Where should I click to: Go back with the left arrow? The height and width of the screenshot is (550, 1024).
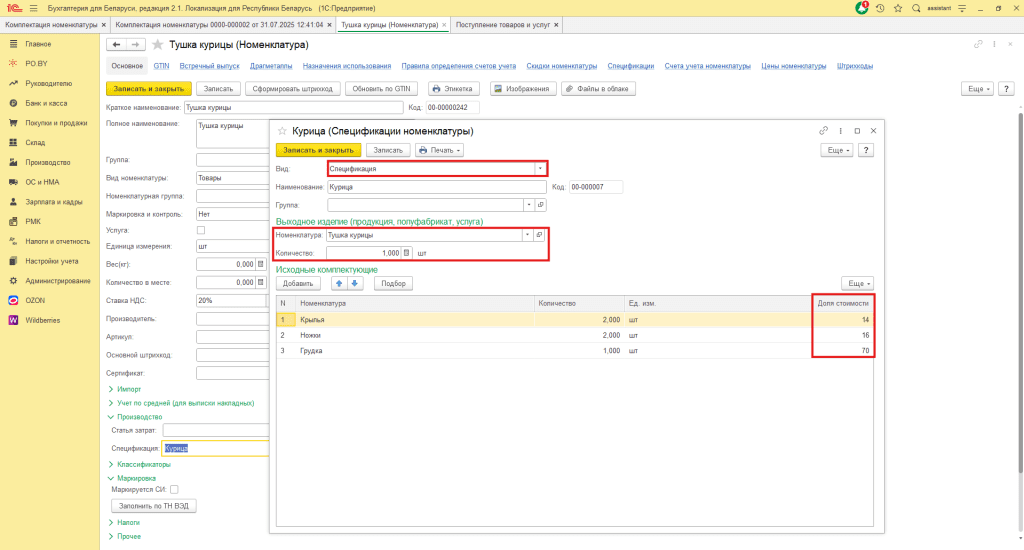coord(116,44)
